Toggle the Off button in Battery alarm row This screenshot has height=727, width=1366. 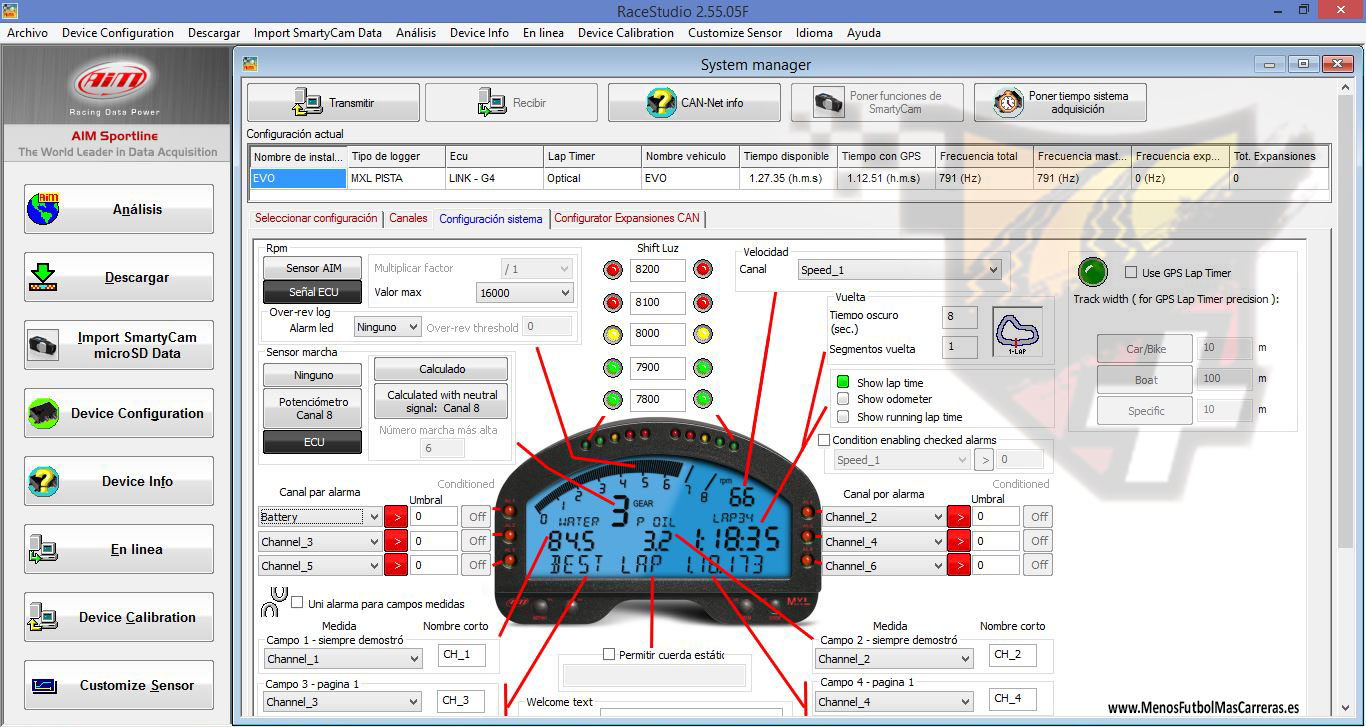(477, 517)
